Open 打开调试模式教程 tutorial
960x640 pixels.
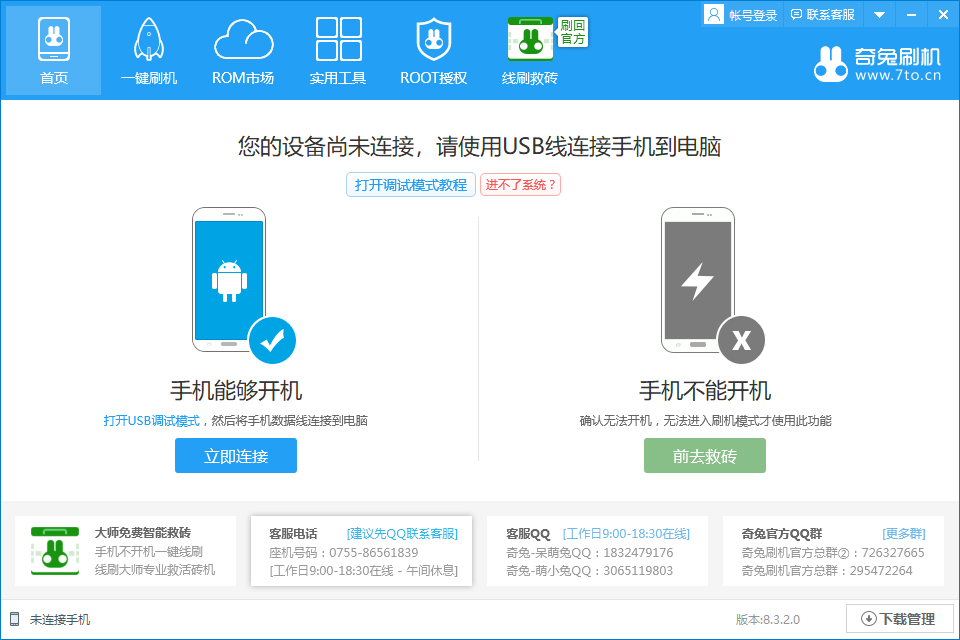point(410,185)
